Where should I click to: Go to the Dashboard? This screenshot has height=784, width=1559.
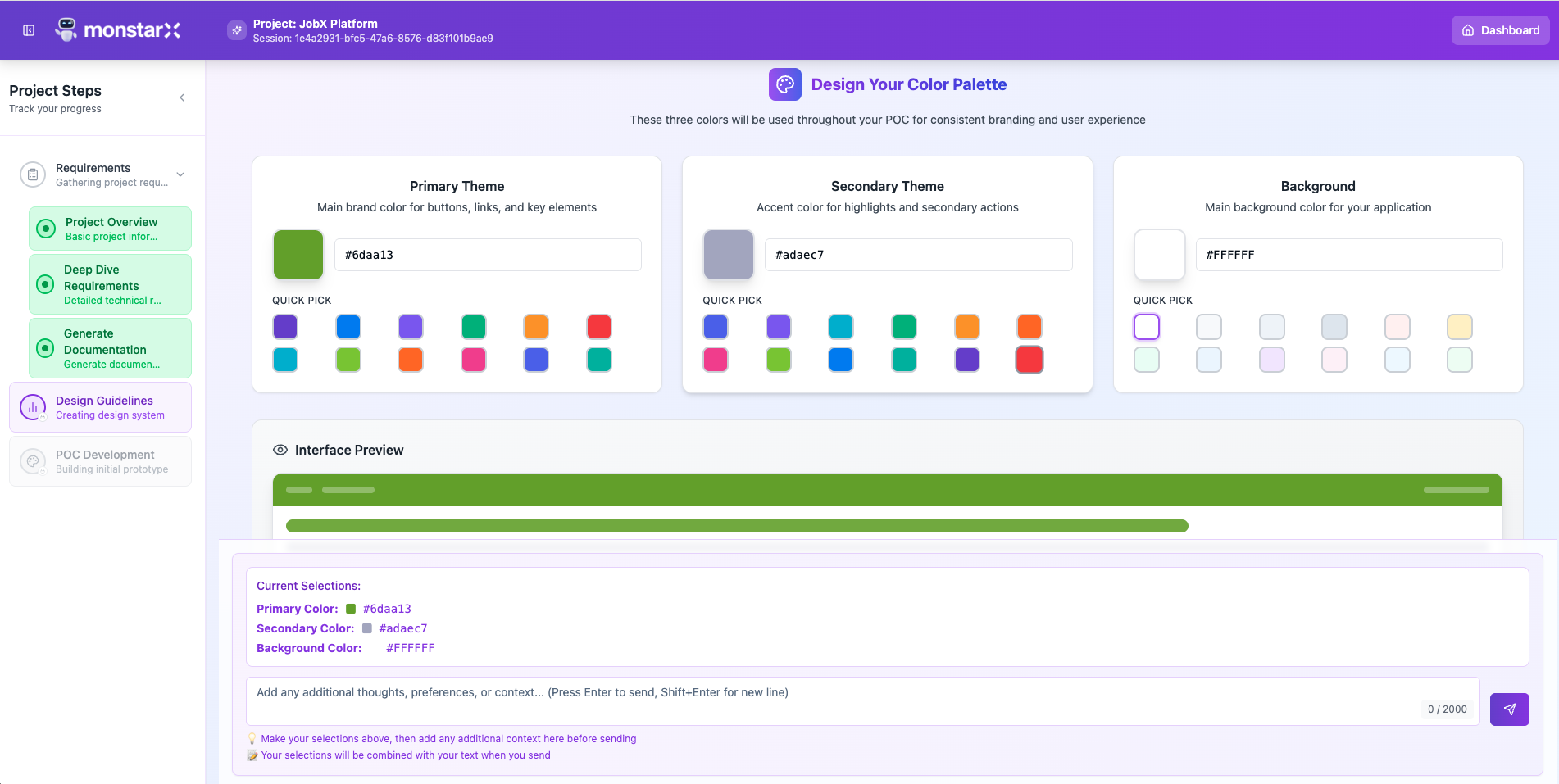[1501, 30]
